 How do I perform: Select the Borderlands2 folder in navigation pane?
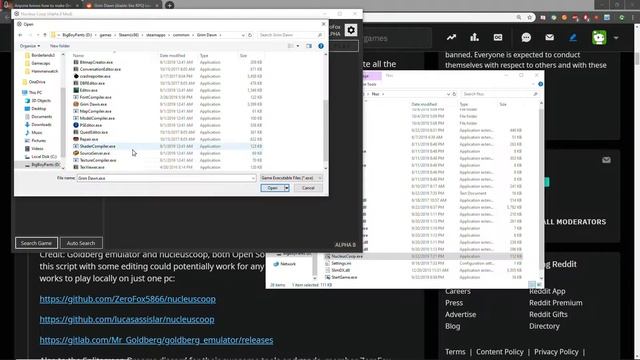click(x=42, y=56)
